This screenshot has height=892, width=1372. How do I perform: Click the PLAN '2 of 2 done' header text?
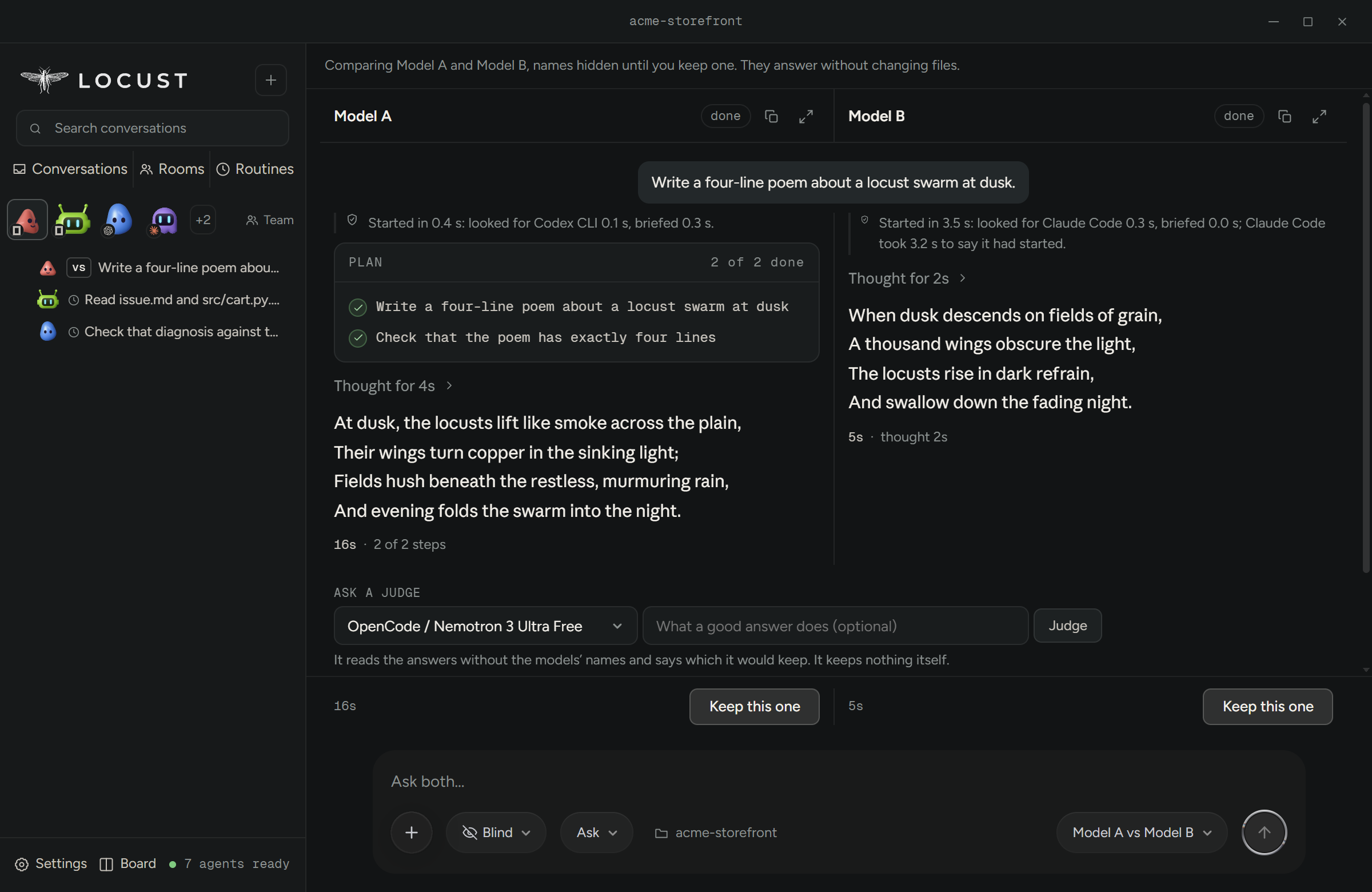(756, 262)
